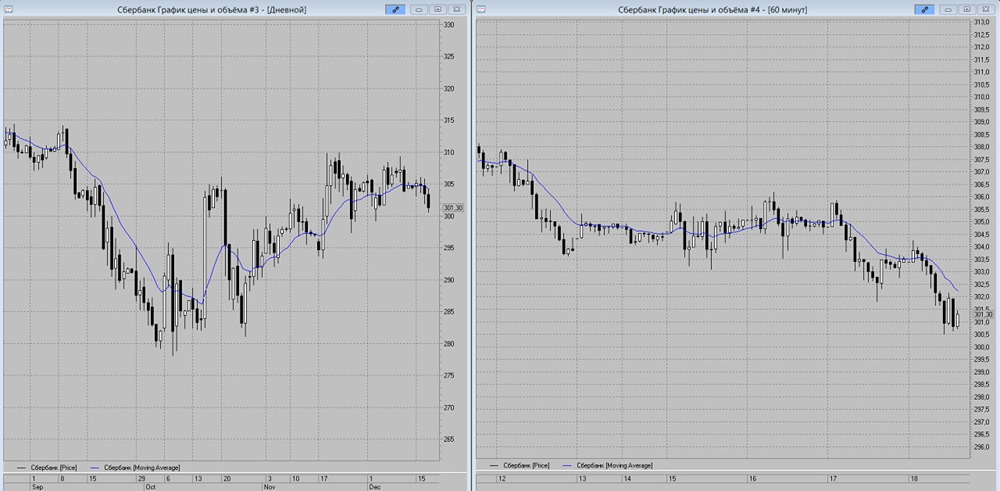Open system menu icon of the #4 60 минут window
Screen dimensions: 1000x491
point(481,9)
